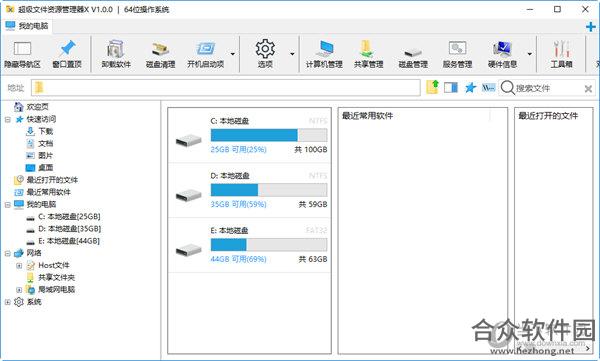
Task: Click 25GB 可用(25%) link
Action: tap(238, 150)
